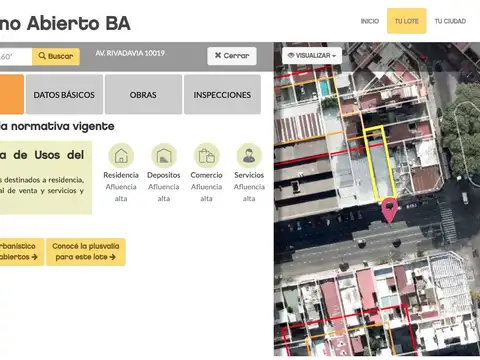Click the Residencia house icon

coord(121,156)
